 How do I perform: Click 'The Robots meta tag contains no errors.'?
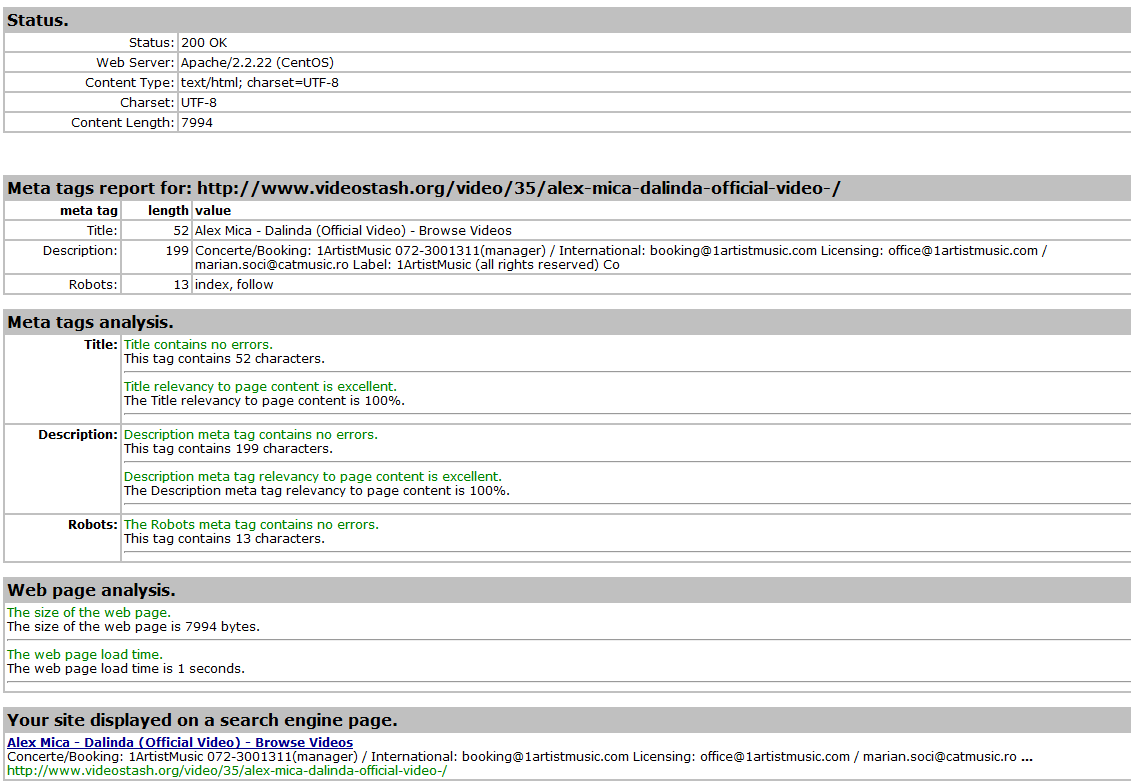point(251,525)
